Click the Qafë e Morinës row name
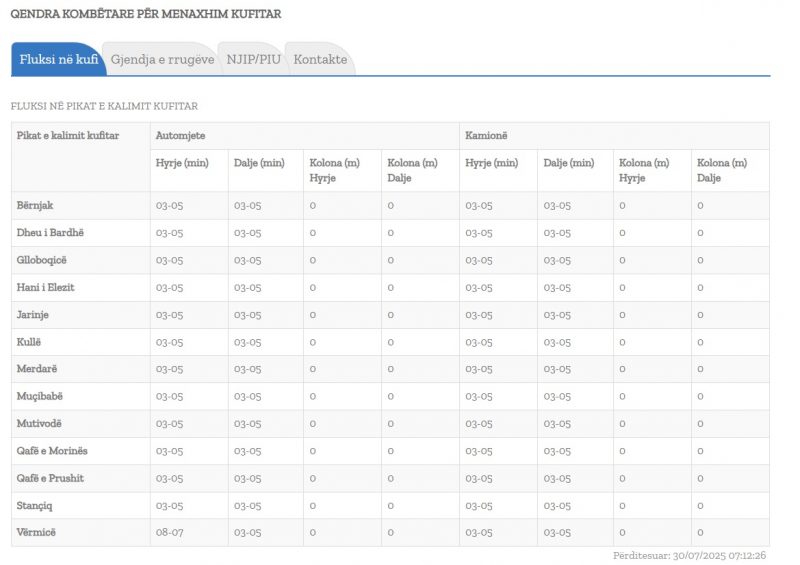800x565 pixels. click(x=52, y=451)
